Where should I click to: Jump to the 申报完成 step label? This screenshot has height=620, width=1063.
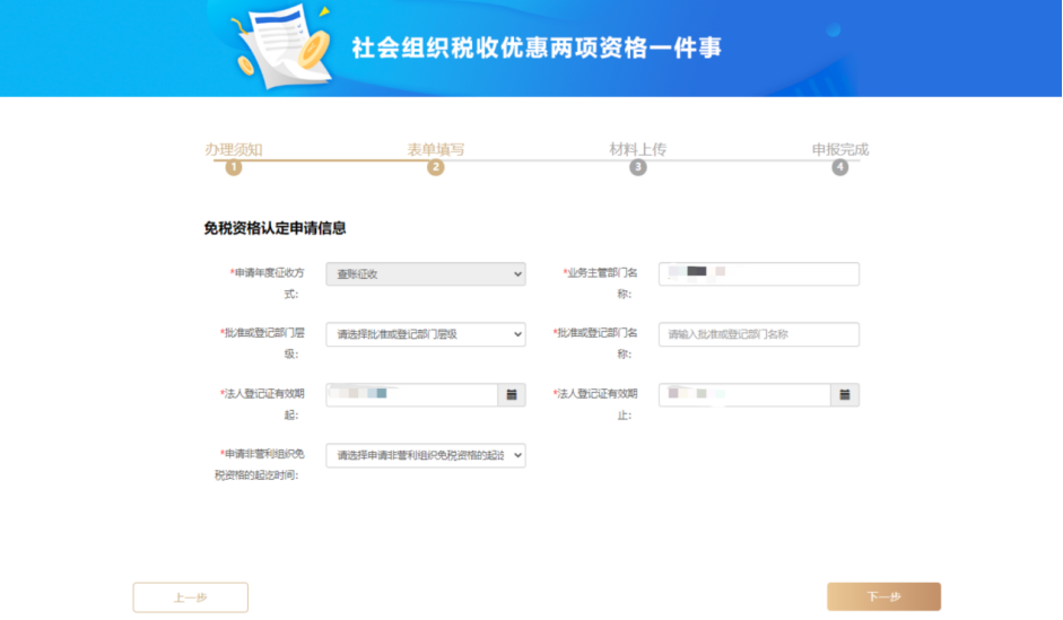pos(840,150)
